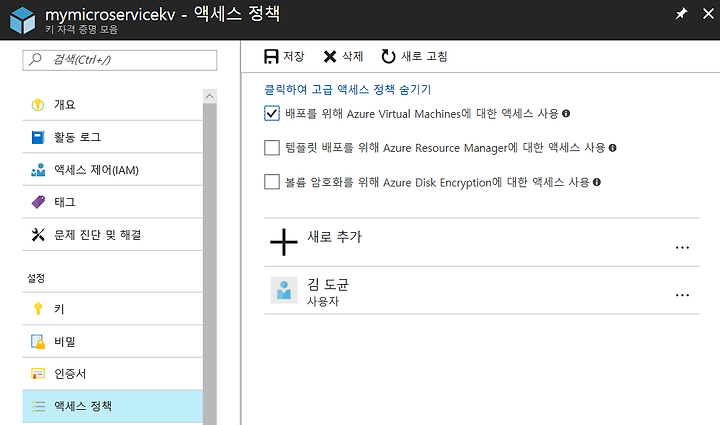Open 개요 overview menu item
The height and width of the screenshot is (425, 720).
tap(112, 105)
